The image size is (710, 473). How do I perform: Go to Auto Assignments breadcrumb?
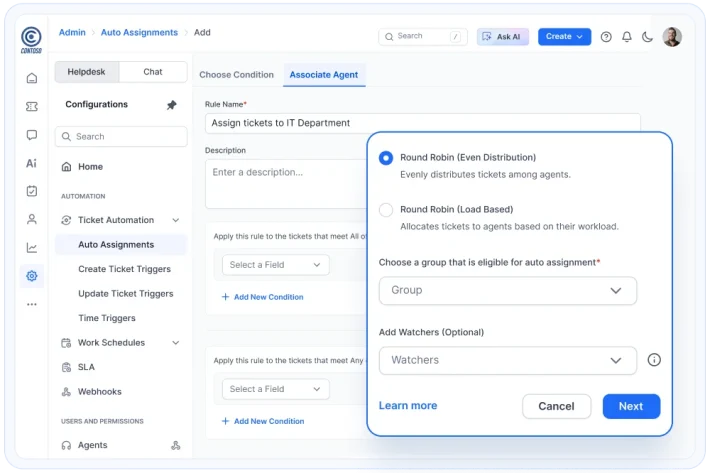click(x=139, y=33)
